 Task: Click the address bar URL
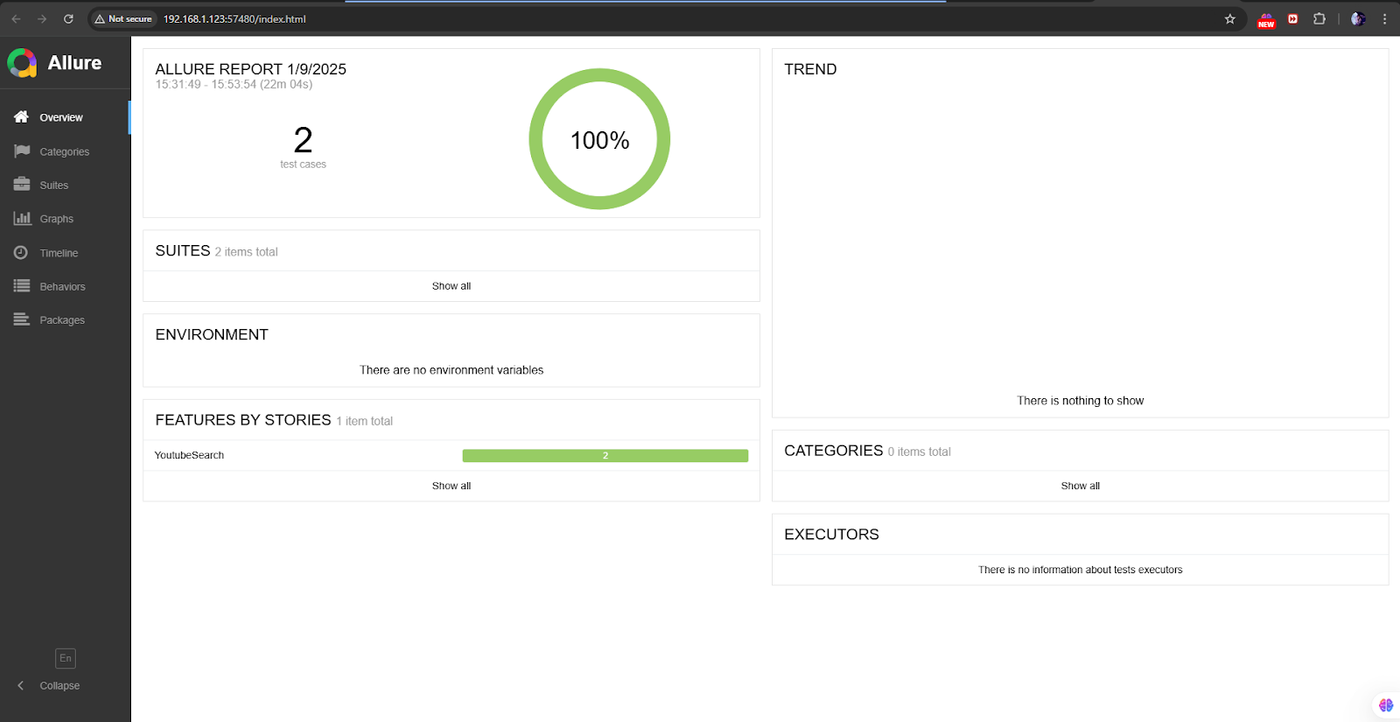click(x=235, y=19)
